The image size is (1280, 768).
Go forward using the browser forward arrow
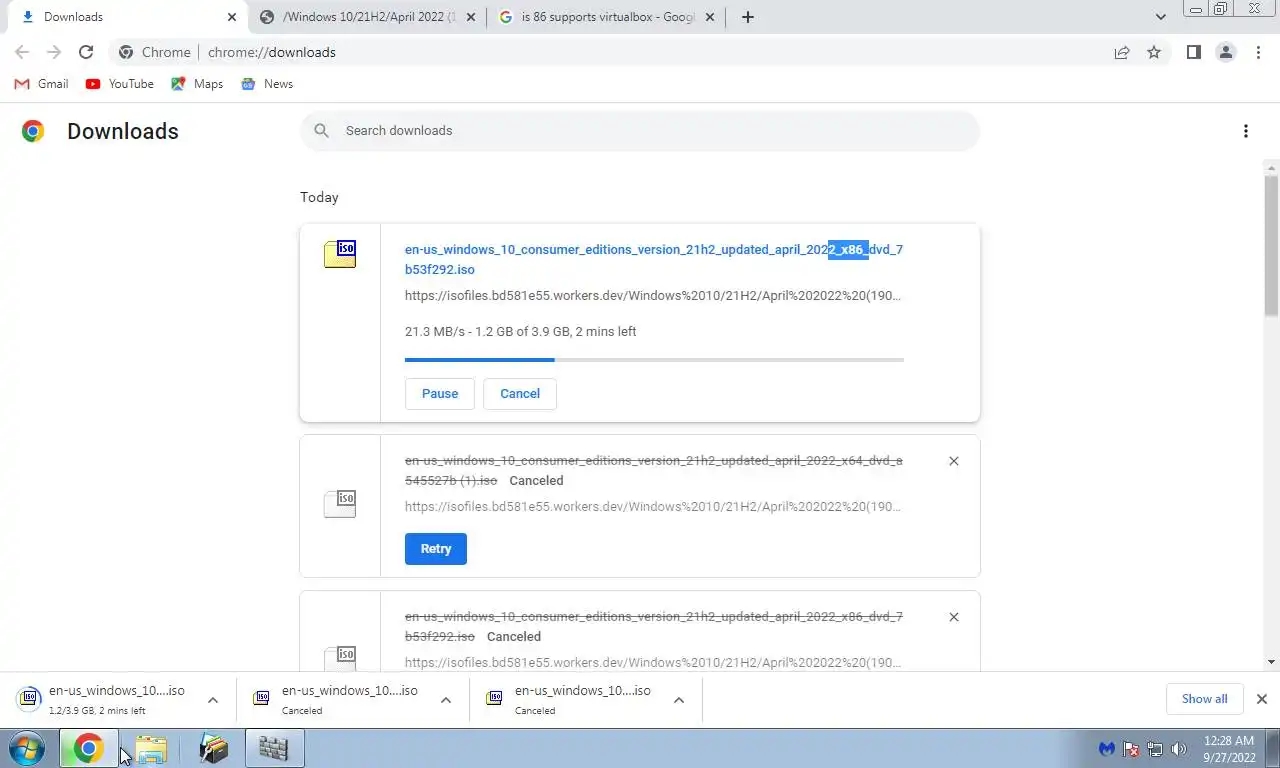pyautogui.click(x=54, y=52)
